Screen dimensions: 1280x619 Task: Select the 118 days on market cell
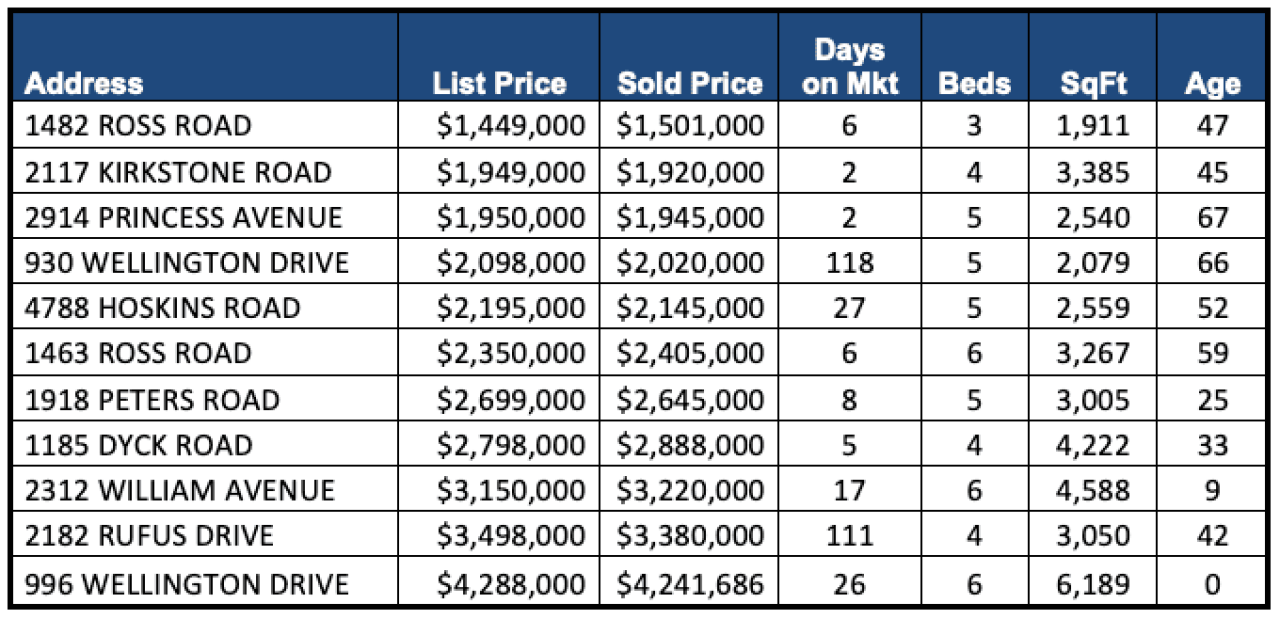pyautogui.click(x=849, y=263)
